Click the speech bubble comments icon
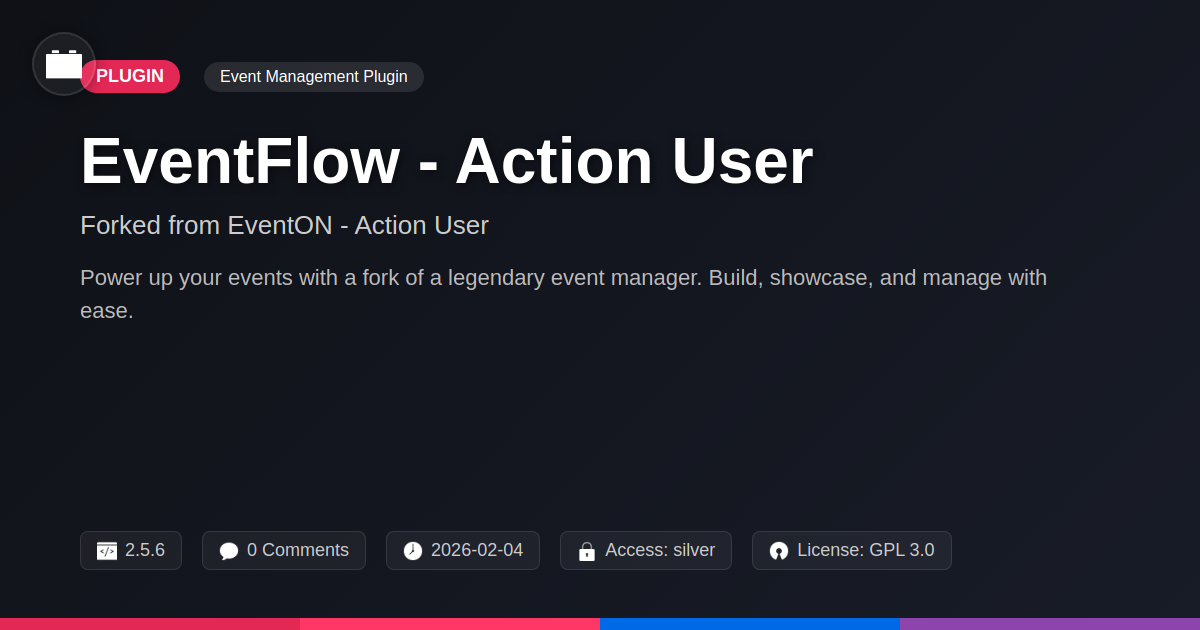This screenshot has width=1200, height=630. (229, 551)
